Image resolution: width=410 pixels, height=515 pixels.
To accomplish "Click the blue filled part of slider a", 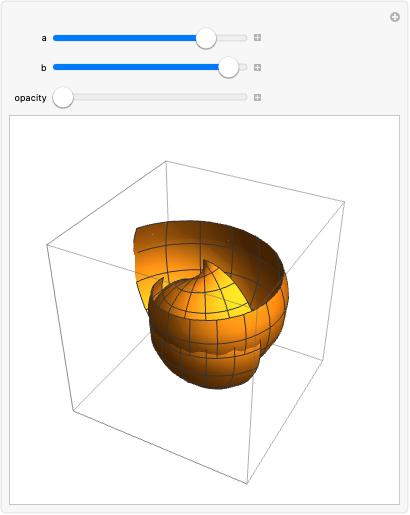I will coord(125,38).
